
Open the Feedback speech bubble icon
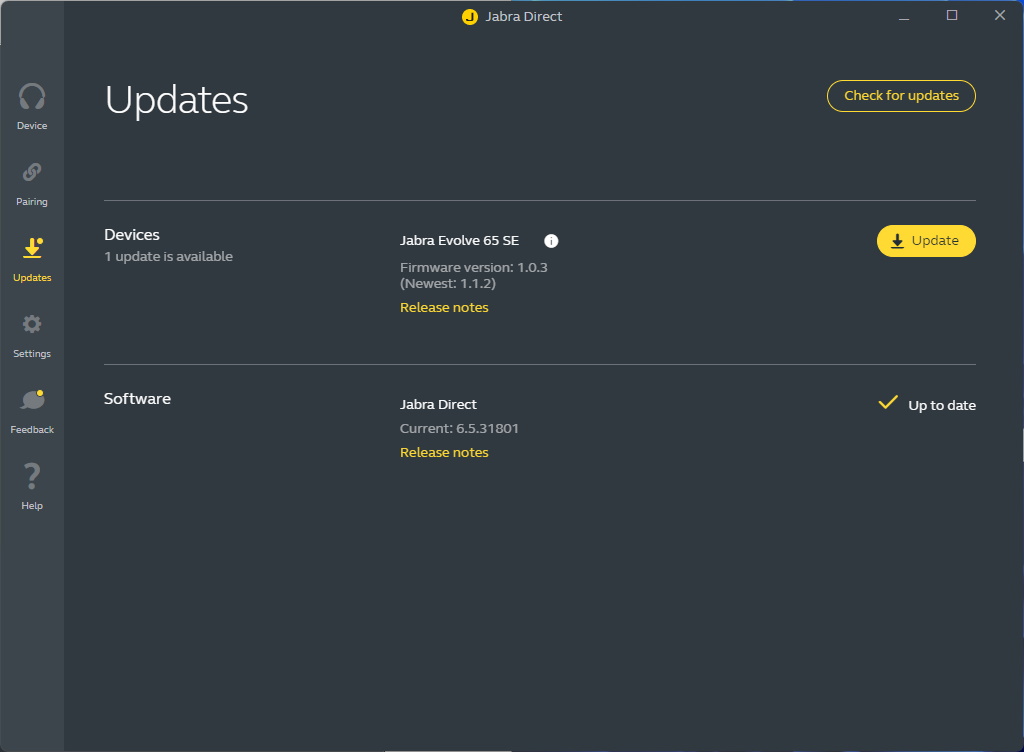point(32,400)
